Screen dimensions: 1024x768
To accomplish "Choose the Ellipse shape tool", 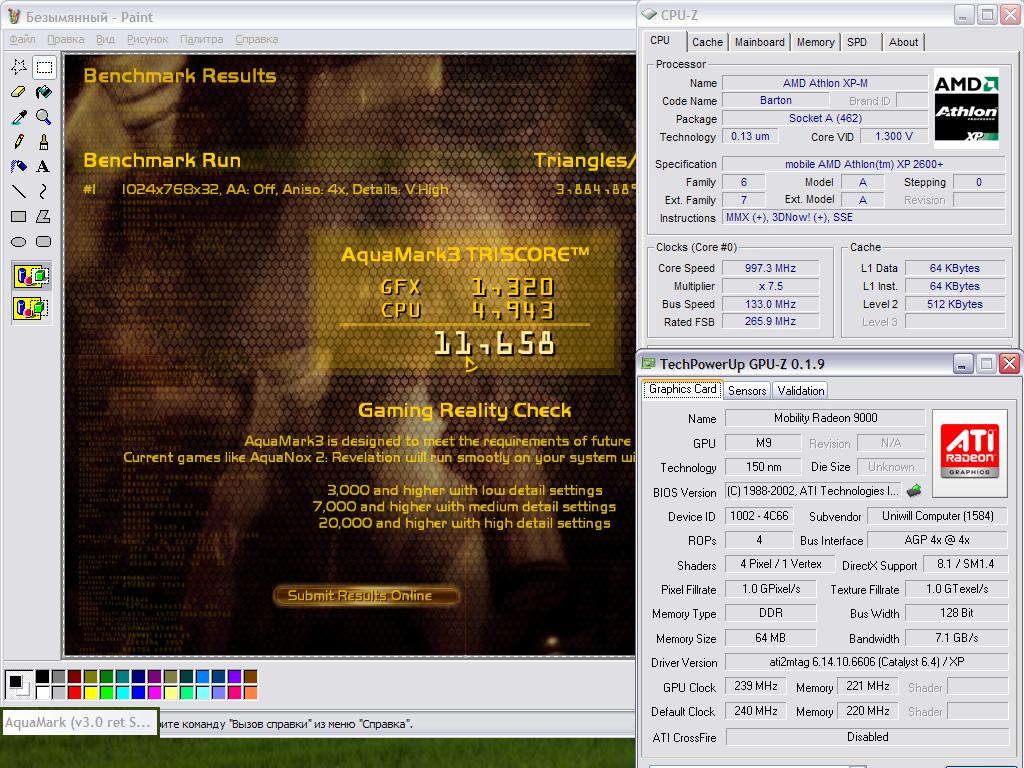I will pos(19,242).
